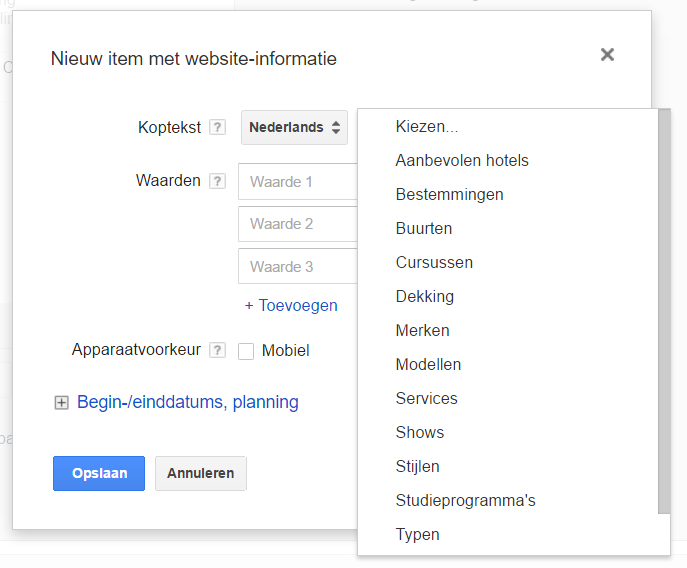The image size is (687, 568).
Task: Choose Cursussen from the dropdown
Action: coord(434,262)
